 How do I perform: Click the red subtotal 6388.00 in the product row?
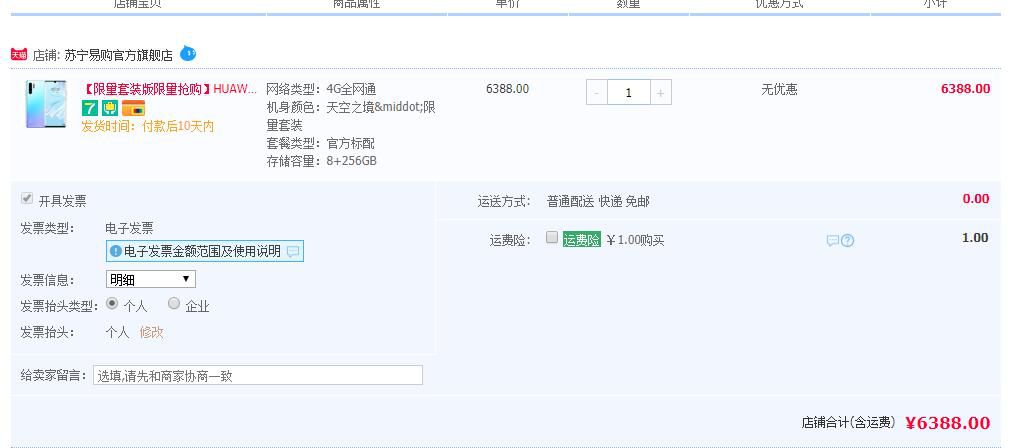[x=966, y=89]
